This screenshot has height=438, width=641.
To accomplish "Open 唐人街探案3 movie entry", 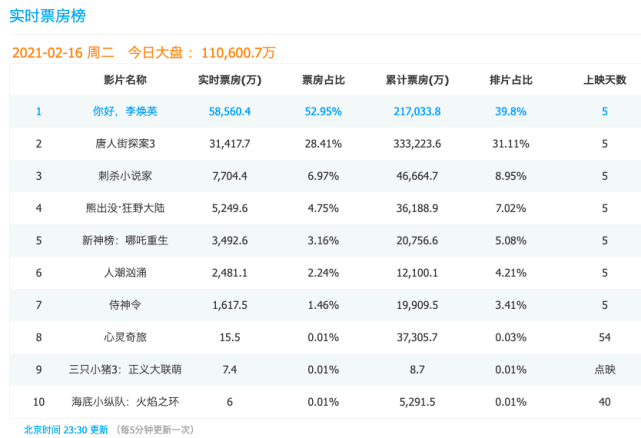I will [125, 144].
